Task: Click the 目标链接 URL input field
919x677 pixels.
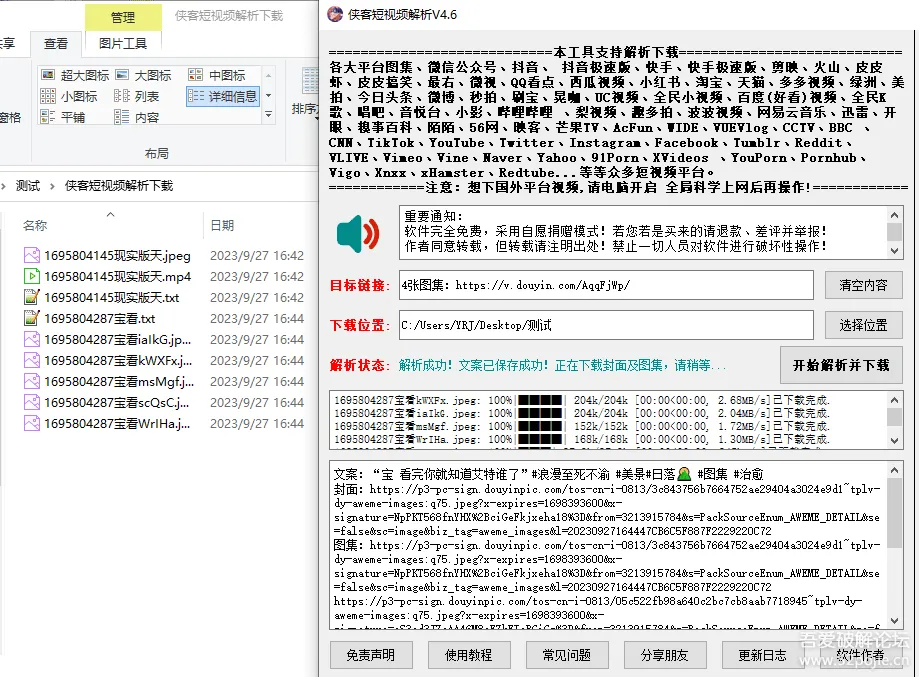Action: [606, 285]
